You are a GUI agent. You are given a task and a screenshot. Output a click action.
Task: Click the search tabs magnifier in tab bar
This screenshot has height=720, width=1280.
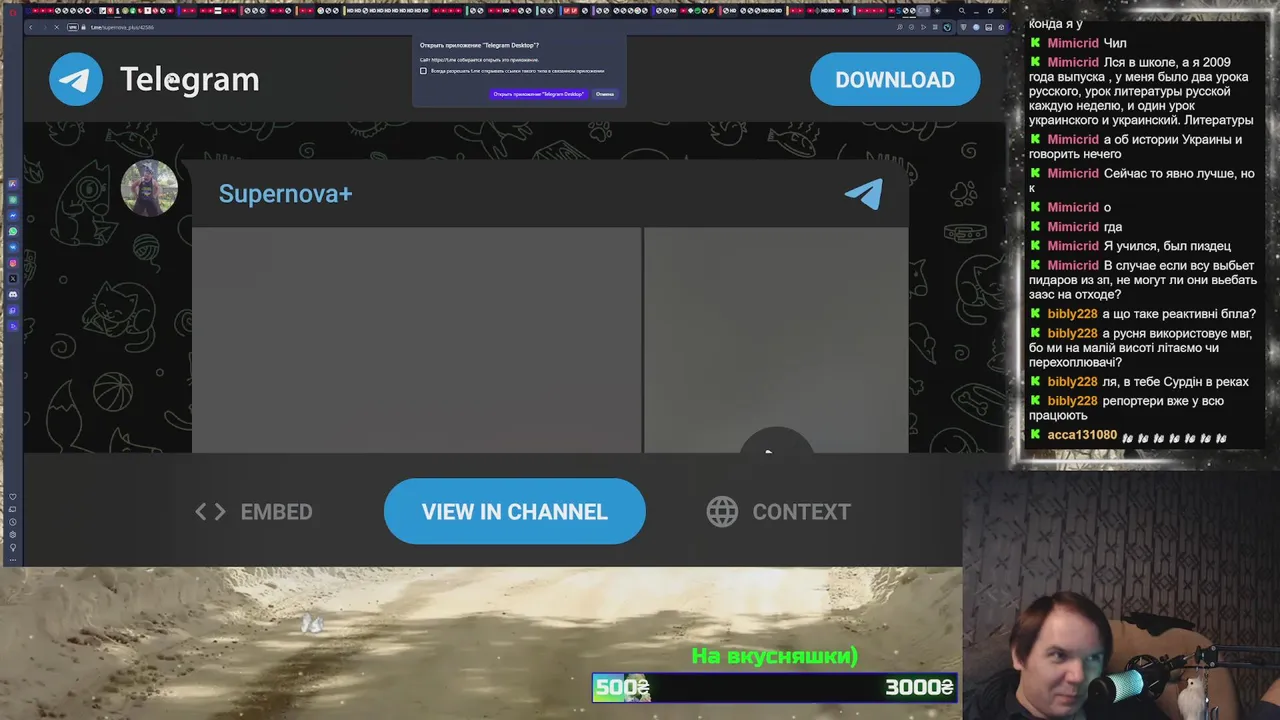962,11
